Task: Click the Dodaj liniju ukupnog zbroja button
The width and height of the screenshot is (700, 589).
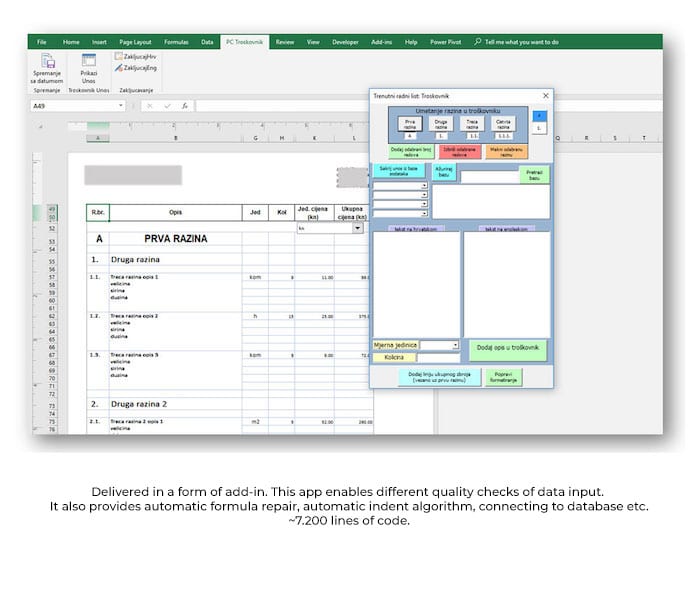Action: pos(439,377)
